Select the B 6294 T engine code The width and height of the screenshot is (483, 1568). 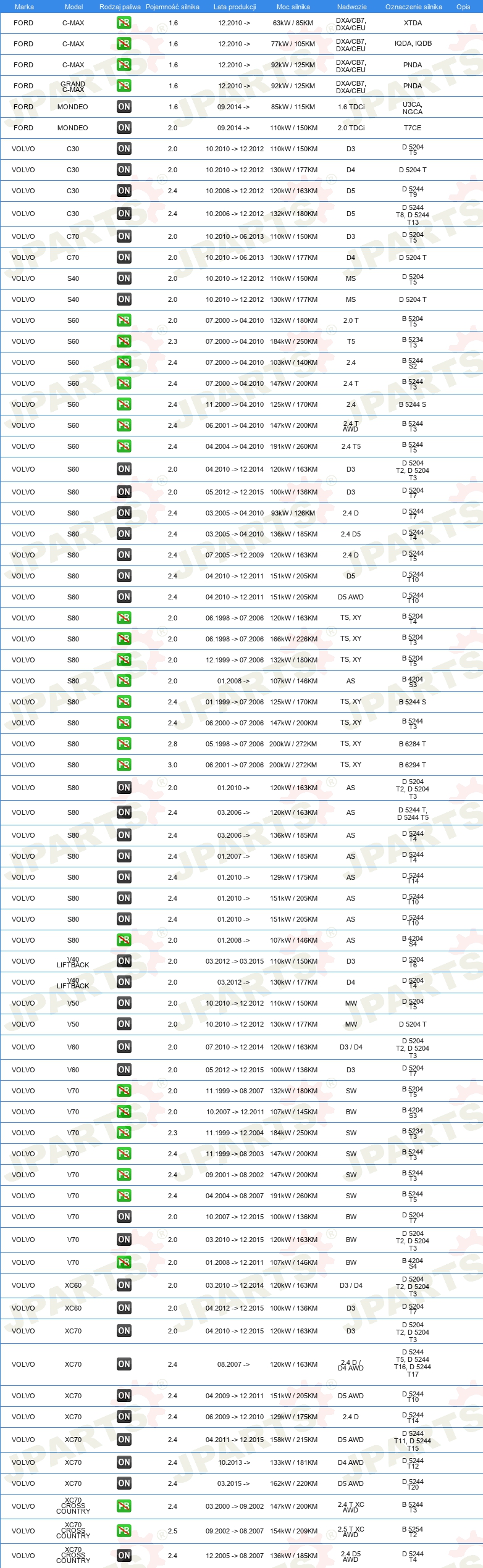coord(413,765)
